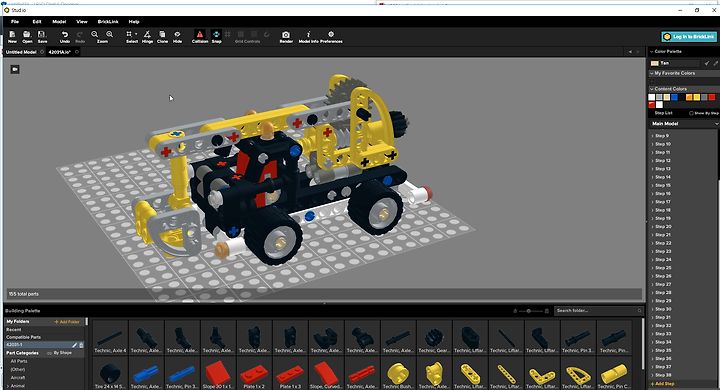Click Log in to BrickLink button
The width and height of the screenshot is (720, 390).
tap(689, 36)
